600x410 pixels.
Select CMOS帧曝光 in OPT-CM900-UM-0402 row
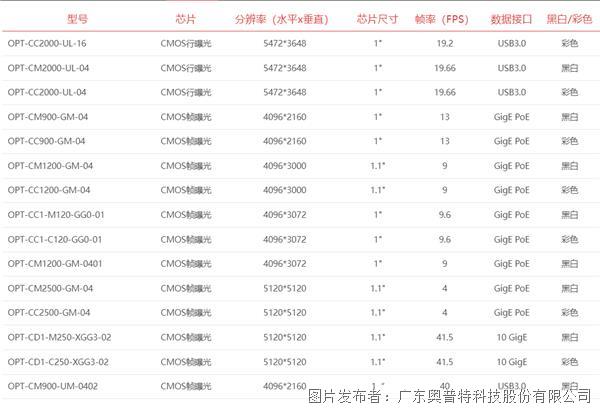[x=186, y=386]
